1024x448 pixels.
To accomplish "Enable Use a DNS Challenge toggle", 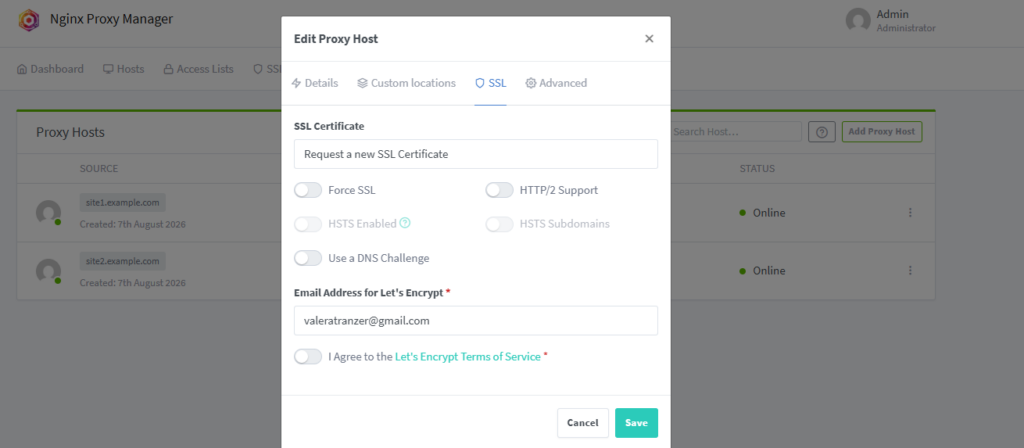I will click(308, 258).
